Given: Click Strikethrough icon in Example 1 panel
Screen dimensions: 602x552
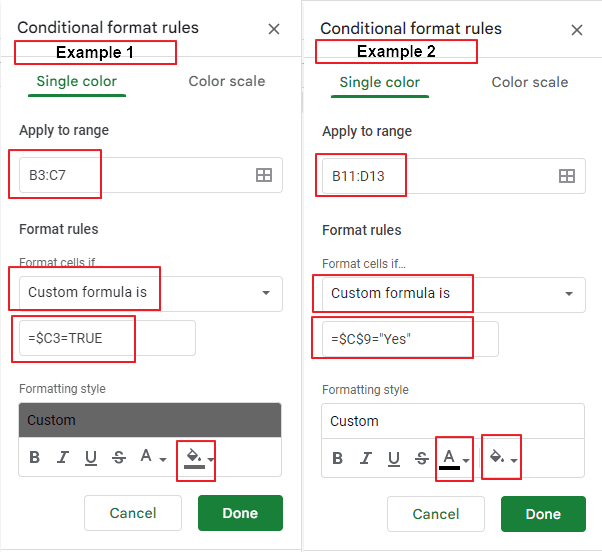Looking at the screenshot, I should 119,457.
